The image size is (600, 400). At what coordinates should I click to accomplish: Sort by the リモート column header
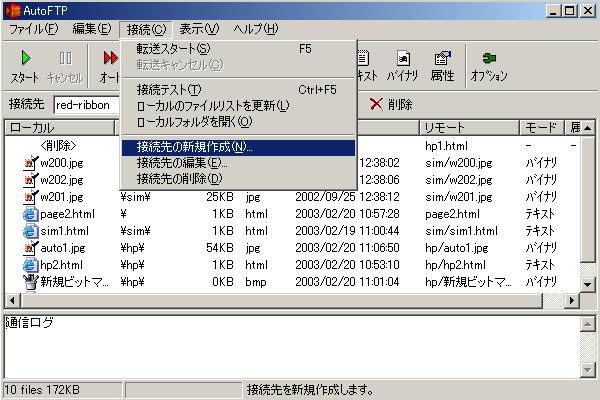[x=468, y=127]
